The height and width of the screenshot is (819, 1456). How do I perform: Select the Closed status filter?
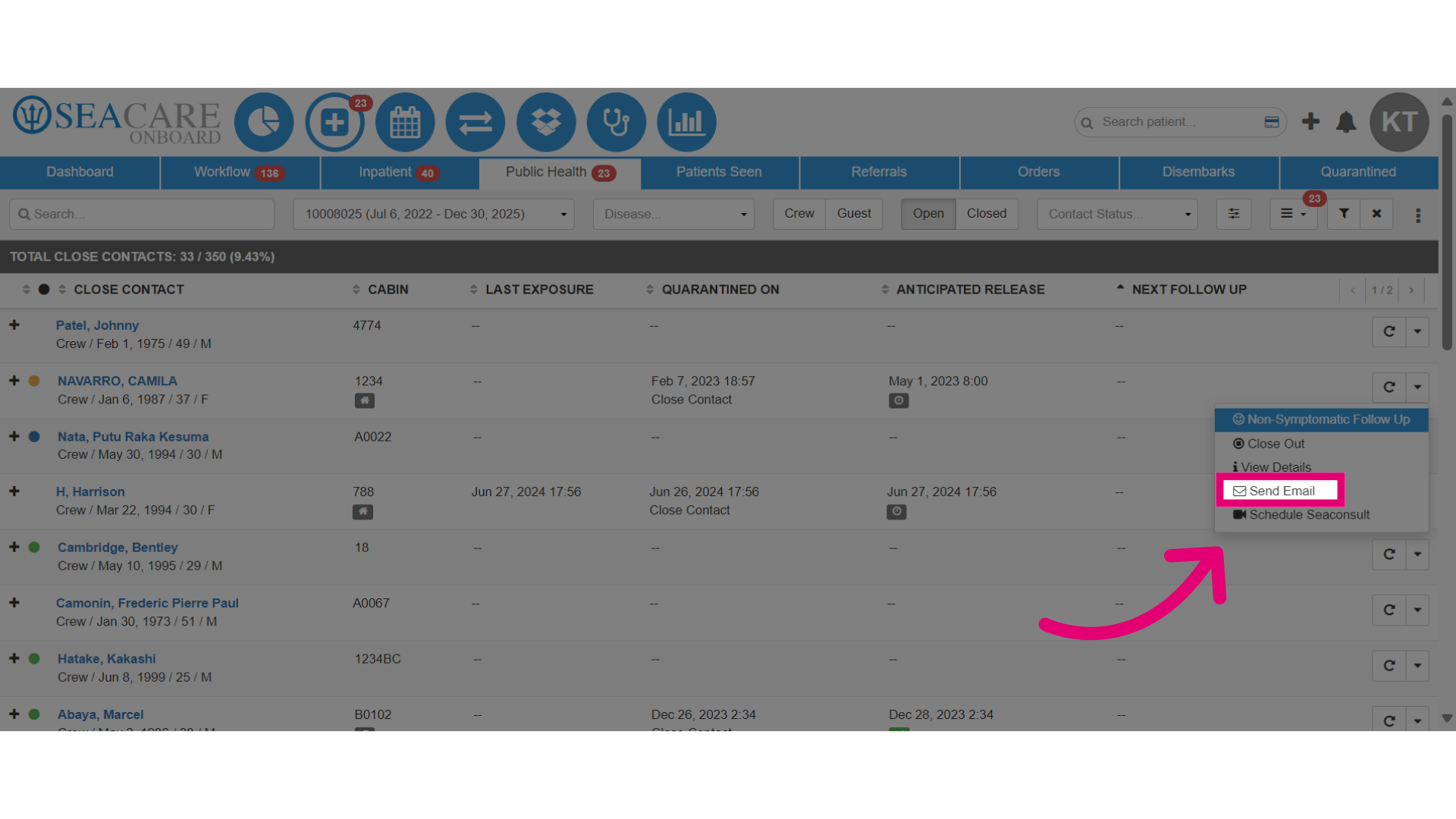tap(987, 214)
